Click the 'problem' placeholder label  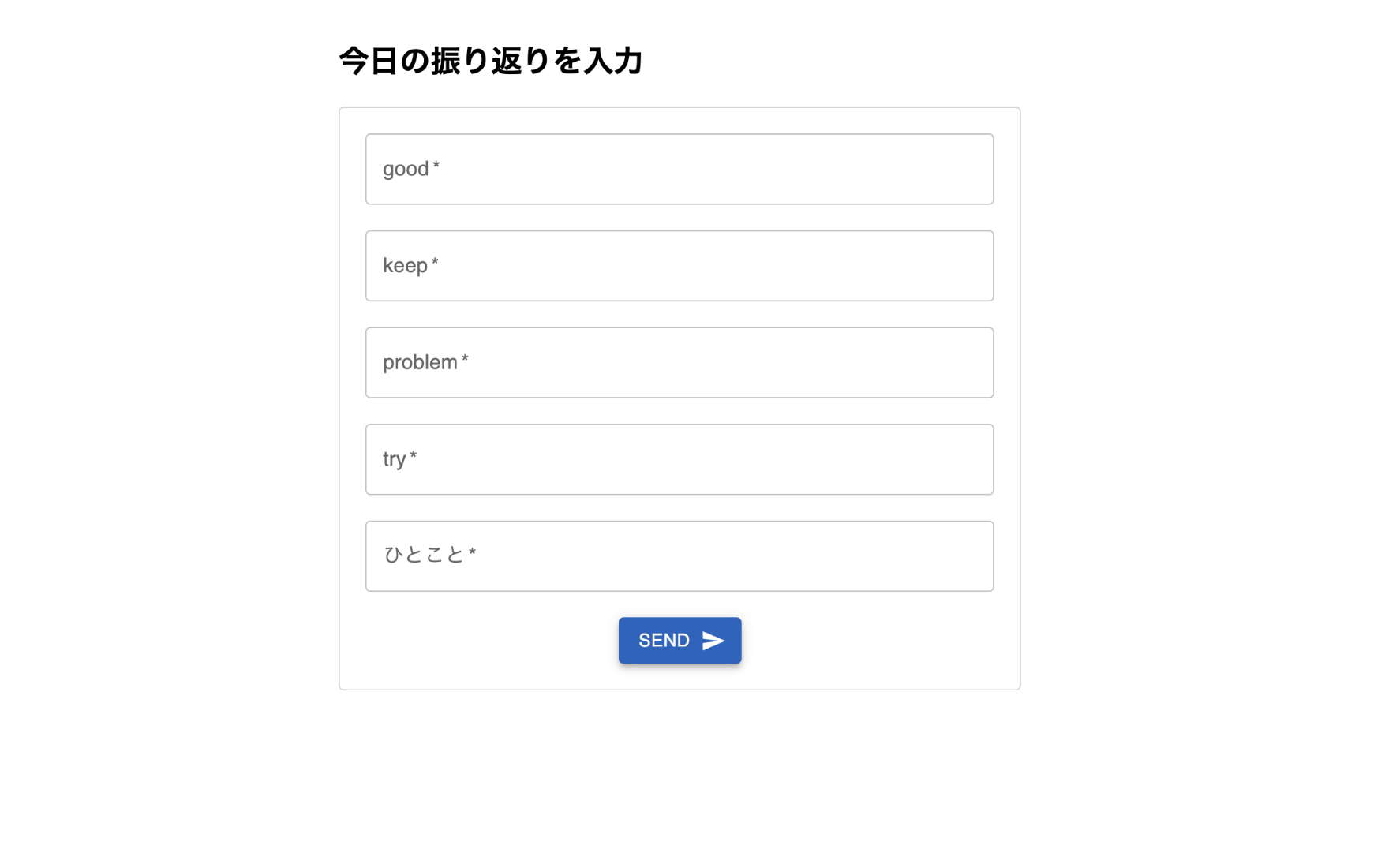point(420,363)
